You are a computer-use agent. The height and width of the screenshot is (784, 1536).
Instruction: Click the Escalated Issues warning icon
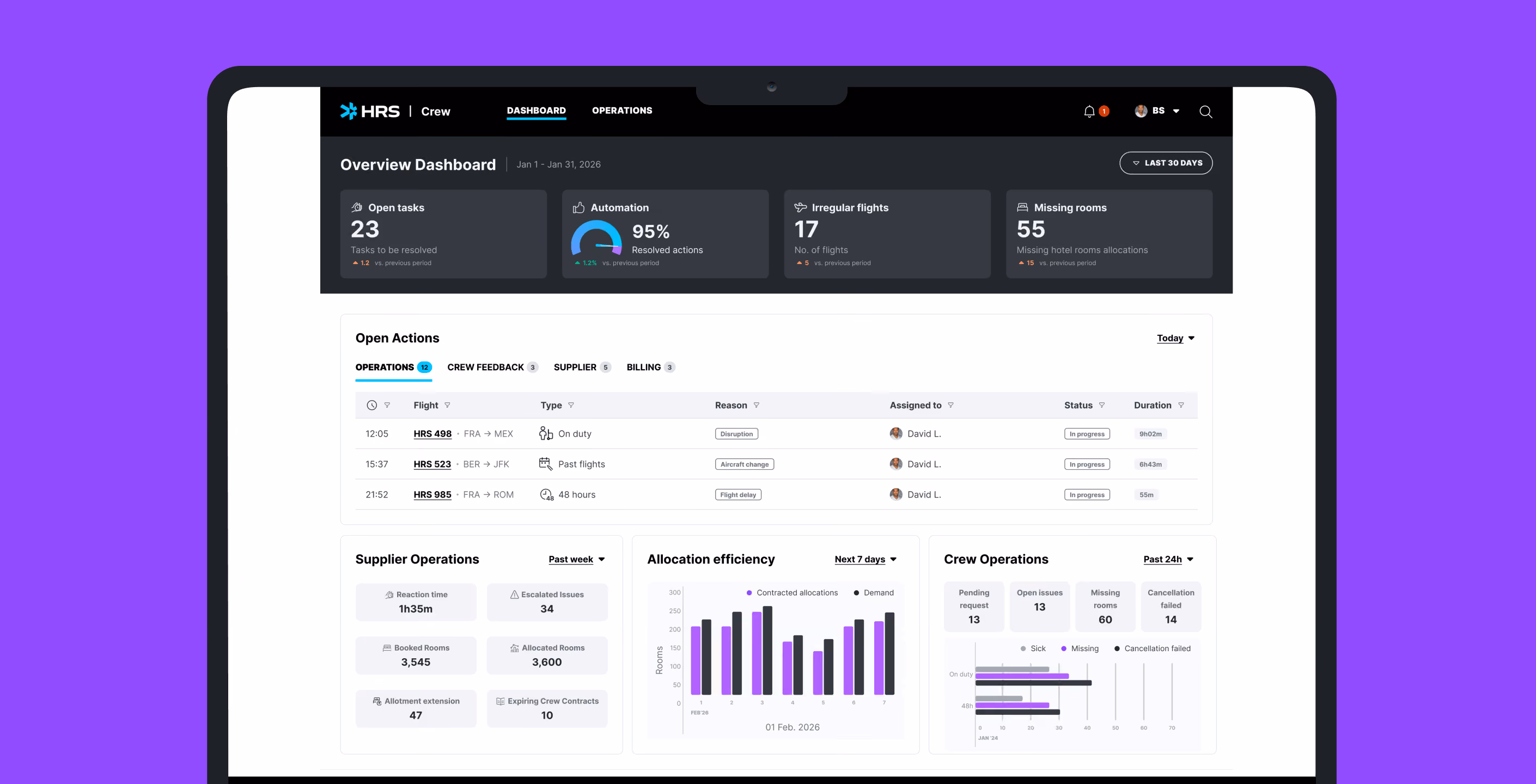tap(514, 595)
